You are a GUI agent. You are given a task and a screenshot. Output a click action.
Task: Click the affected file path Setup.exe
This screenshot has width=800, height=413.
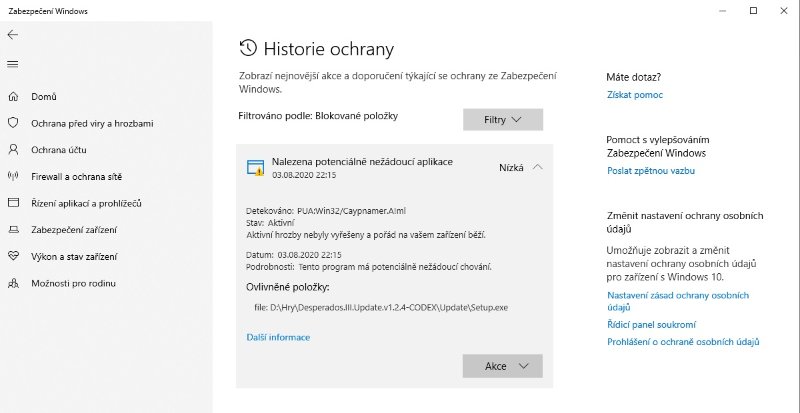coord(381,307)
